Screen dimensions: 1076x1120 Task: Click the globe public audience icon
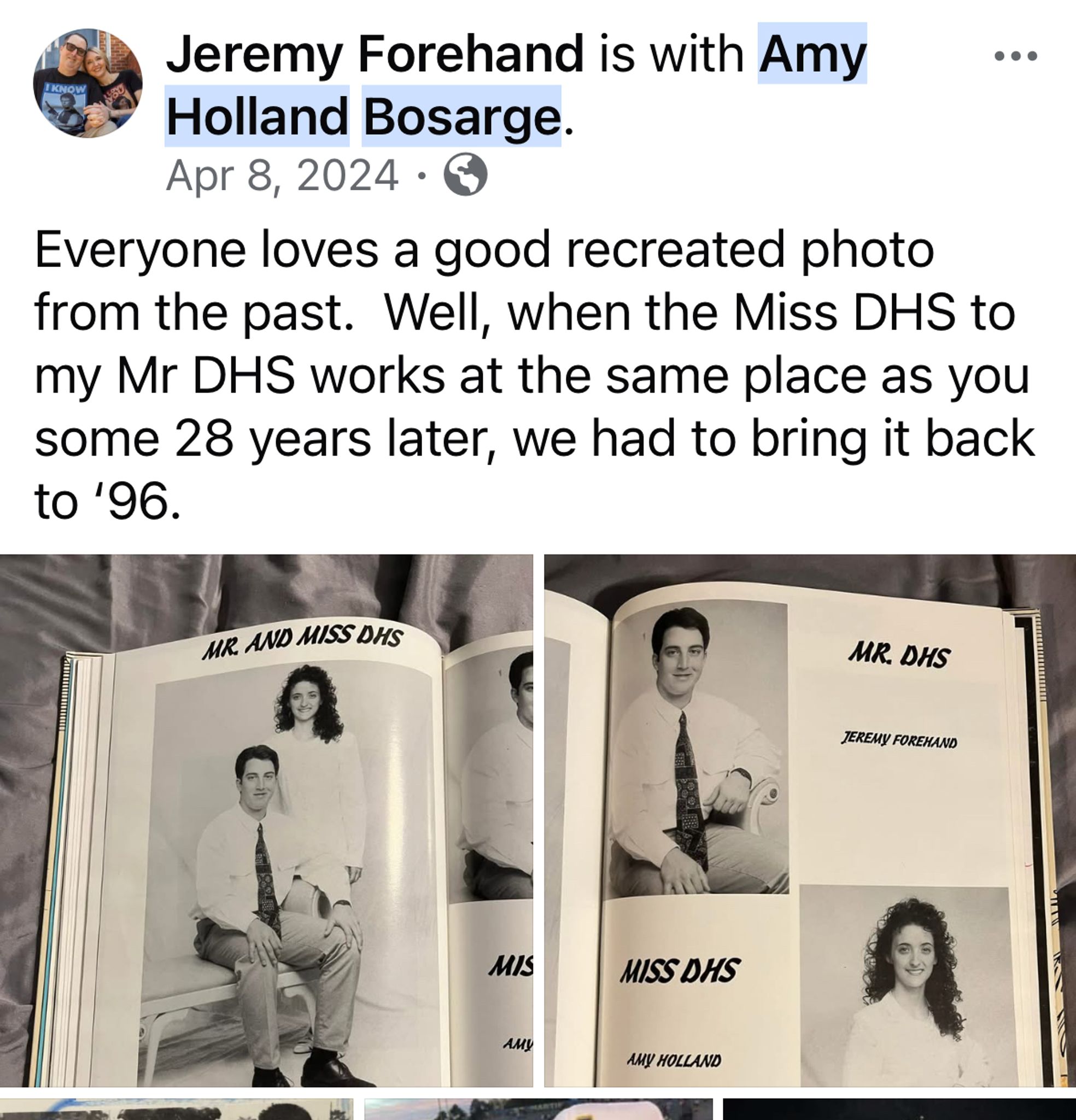click(x=466, y=175)
